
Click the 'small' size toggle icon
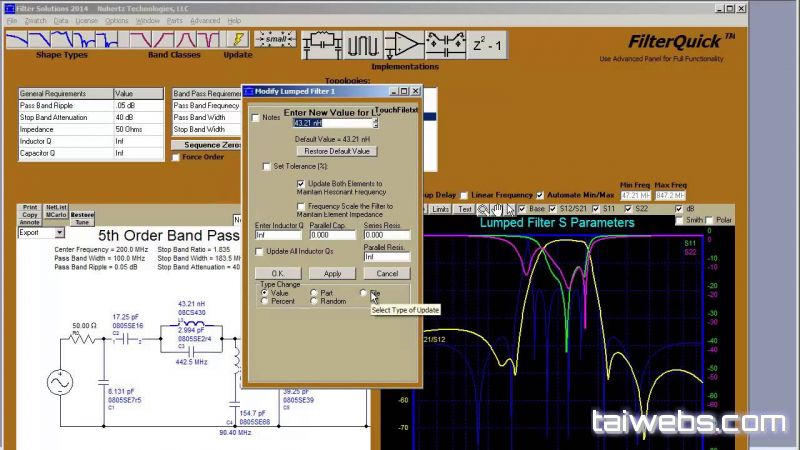tap(275, 40)
